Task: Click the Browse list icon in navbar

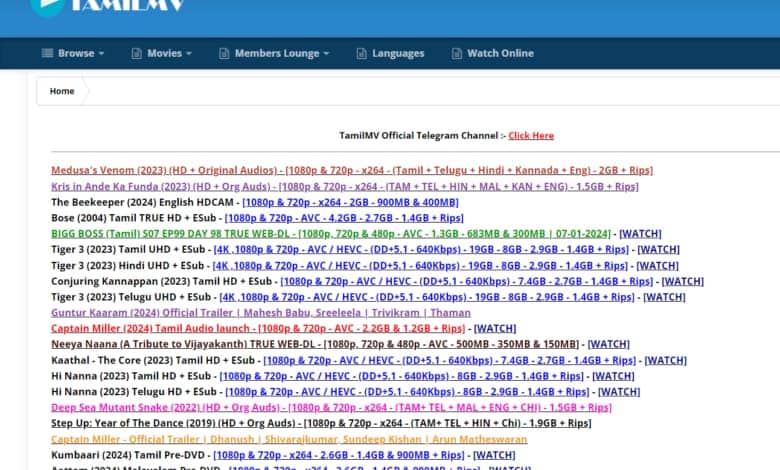Action: coord(47,53)
